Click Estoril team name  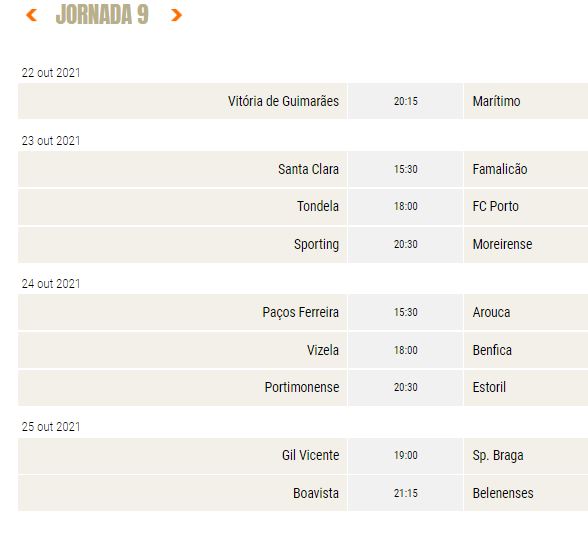click(489, 387)
